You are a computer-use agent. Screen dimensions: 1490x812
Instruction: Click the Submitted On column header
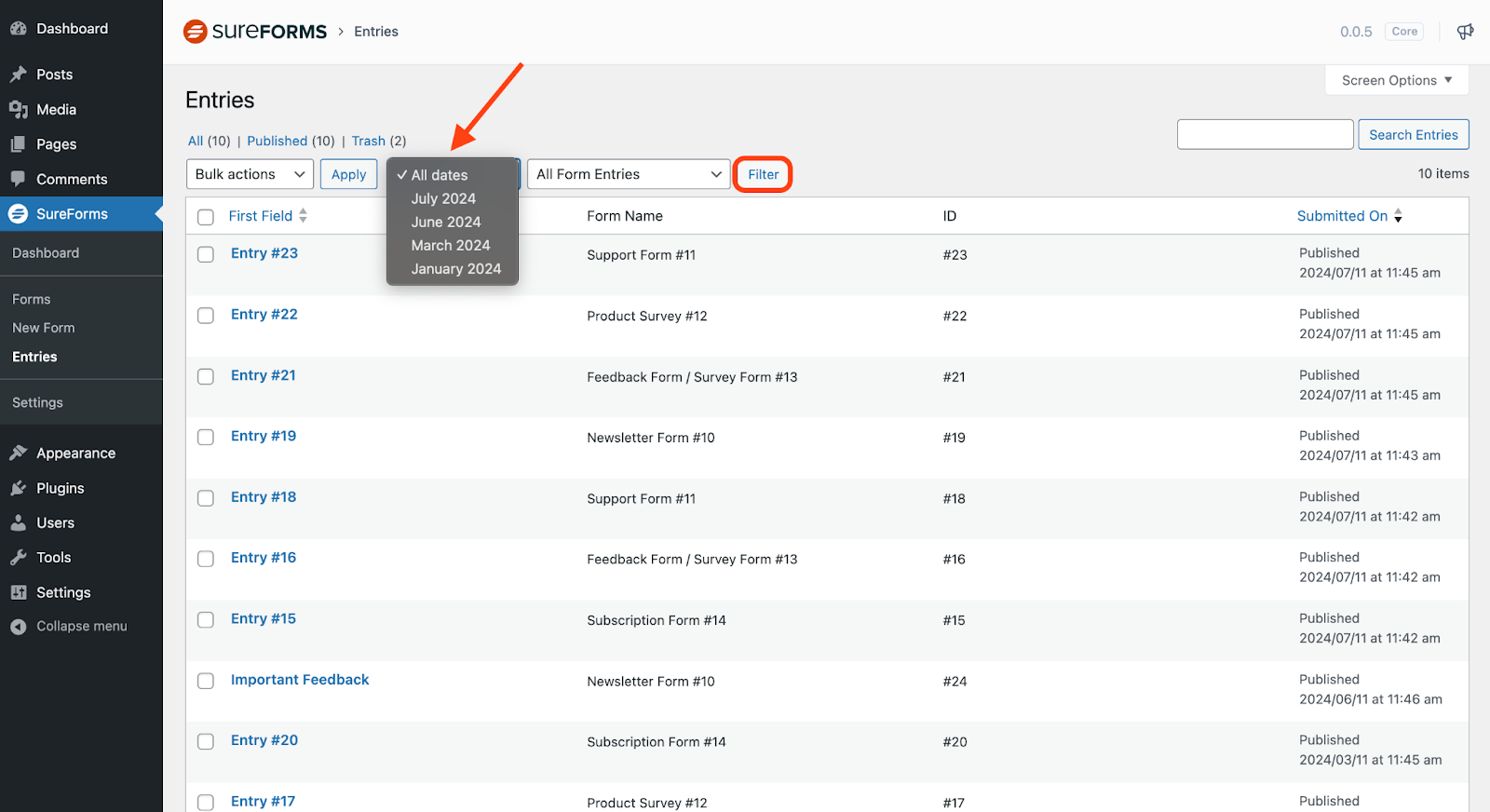coord(1342,216)
